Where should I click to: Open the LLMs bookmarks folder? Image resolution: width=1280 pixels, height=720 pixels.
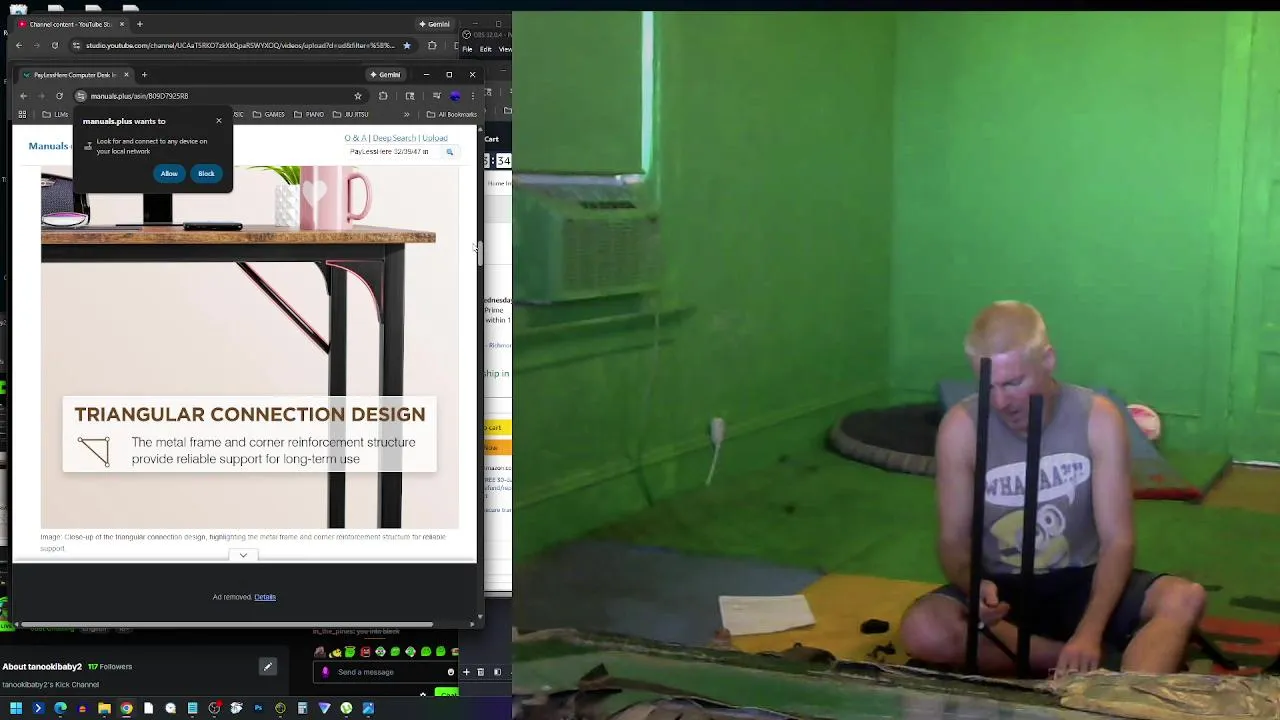click(54, 114)
